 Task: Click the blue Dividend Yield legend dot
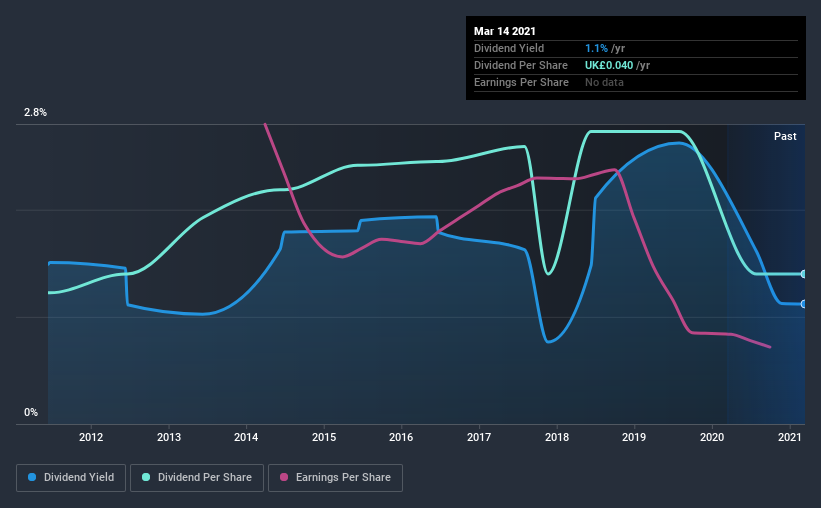click(x=32, y=477)
